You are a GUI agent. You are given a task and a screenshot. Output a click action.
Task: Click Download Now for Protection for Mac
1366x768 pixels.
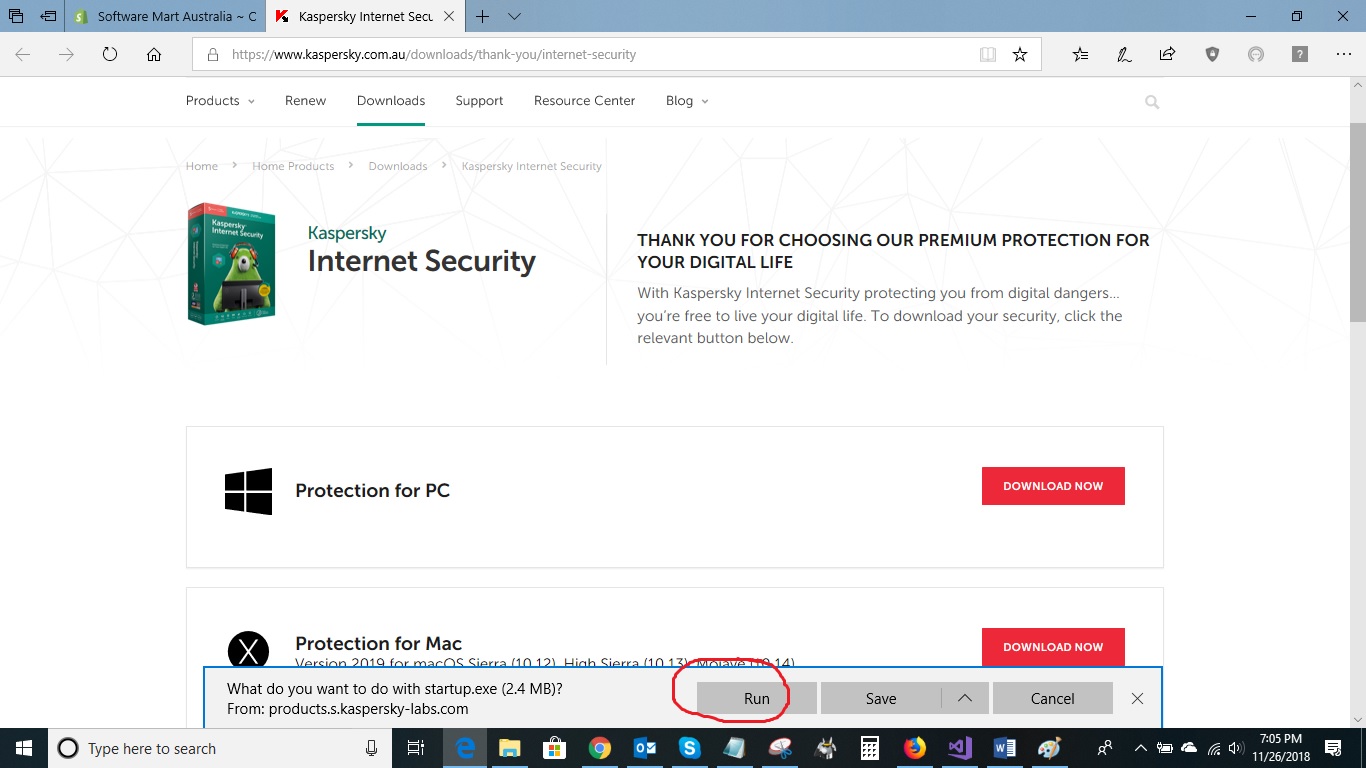tap(1053, 647)
